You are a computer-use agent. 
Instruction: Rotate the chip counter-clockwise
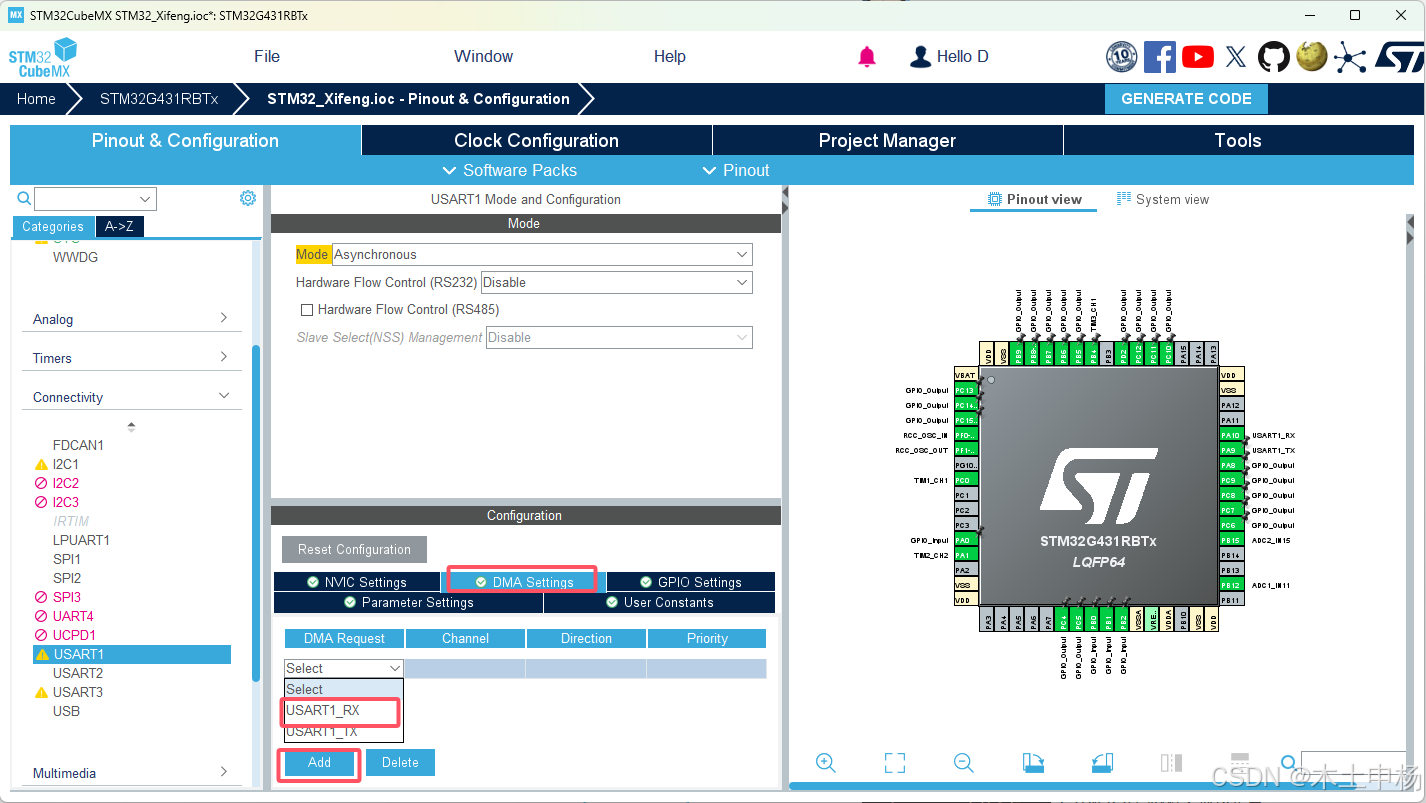pos(1102,763)
